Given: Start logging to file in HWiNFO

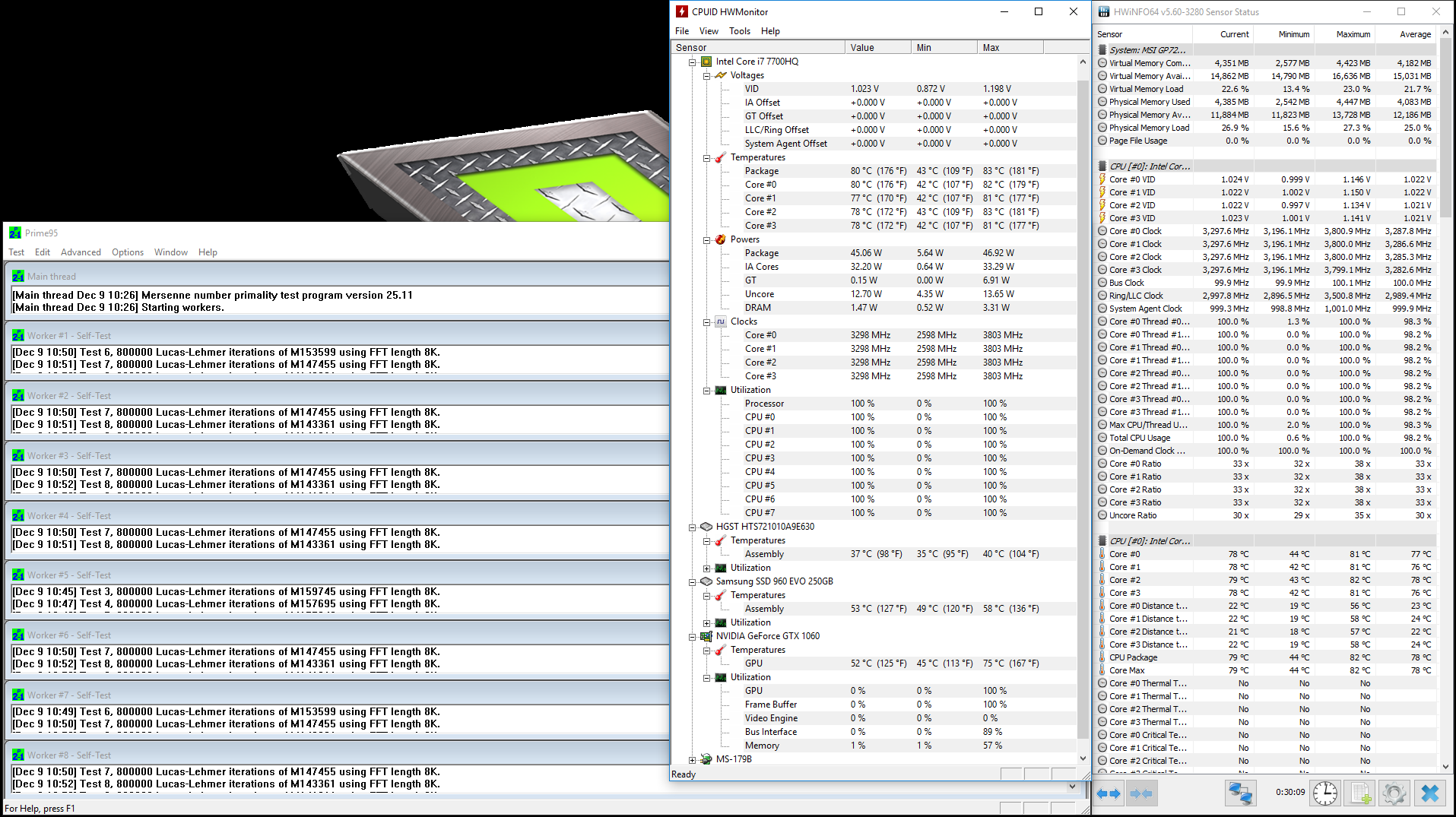Looking at the screenshot, I should pos(1361,793).
